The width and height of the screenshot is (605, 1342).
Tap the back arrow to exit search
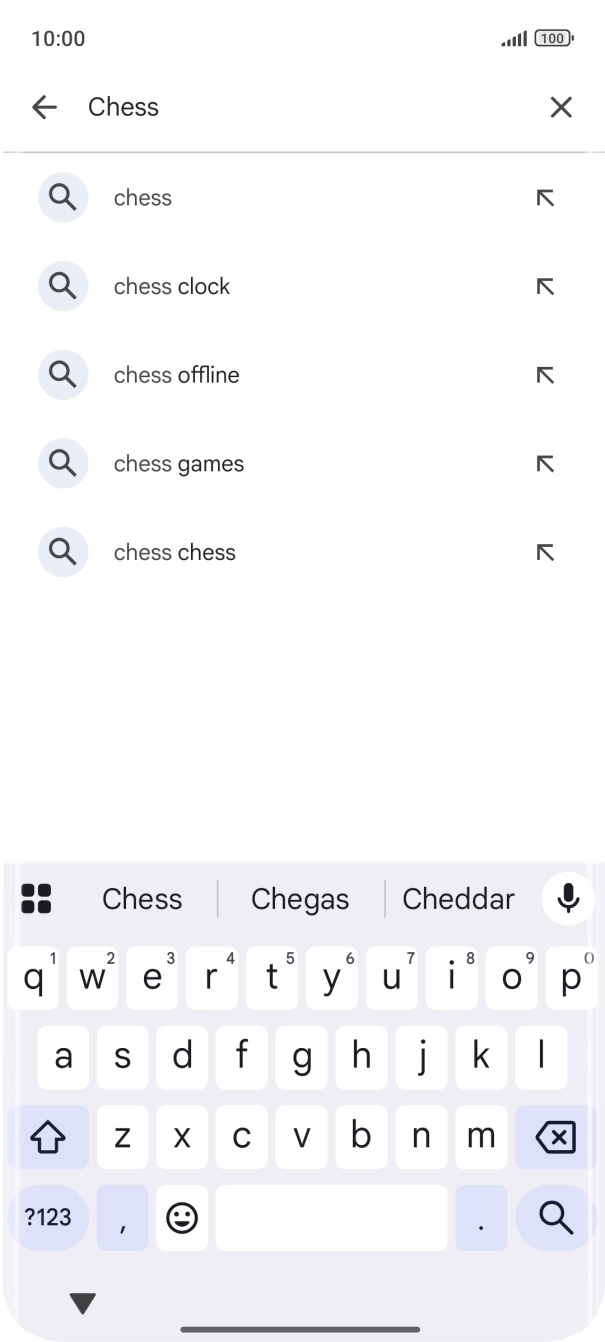pos(44,107)
